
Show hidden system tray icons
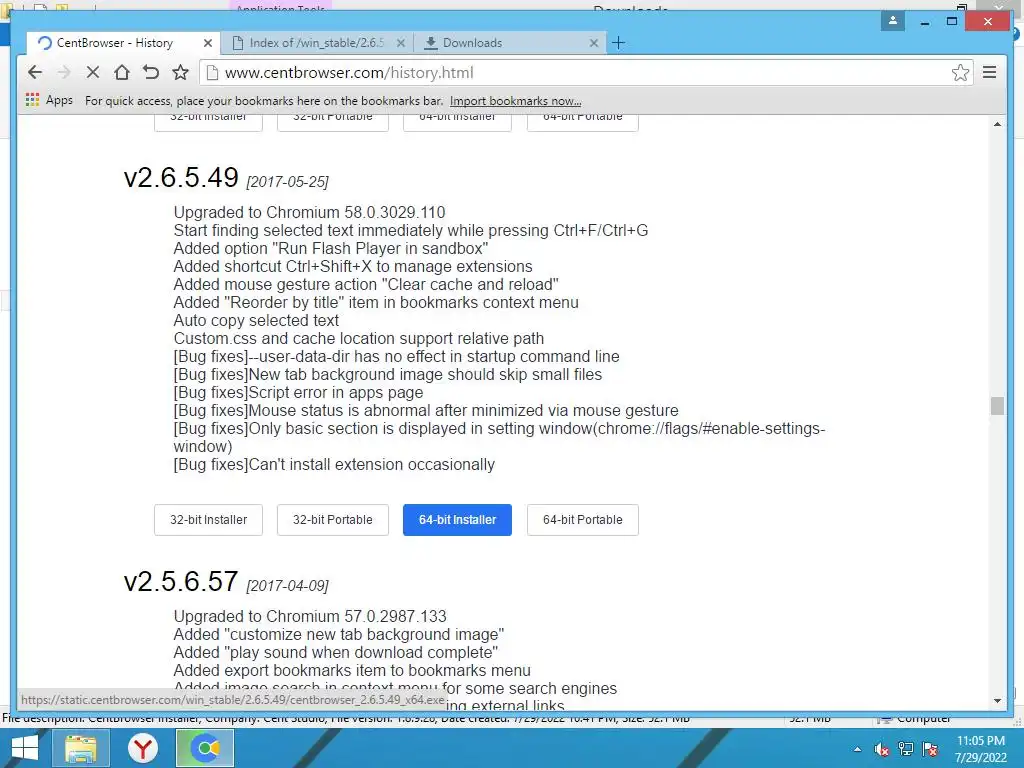857,749
